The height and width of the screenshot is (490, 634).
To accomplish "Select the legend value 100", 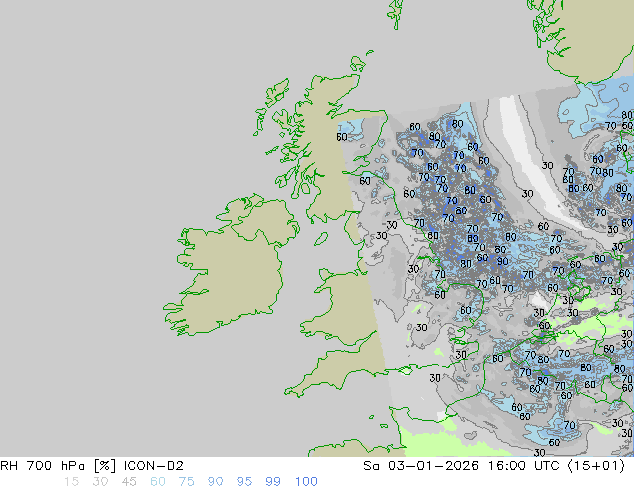I will coord(306,482).
